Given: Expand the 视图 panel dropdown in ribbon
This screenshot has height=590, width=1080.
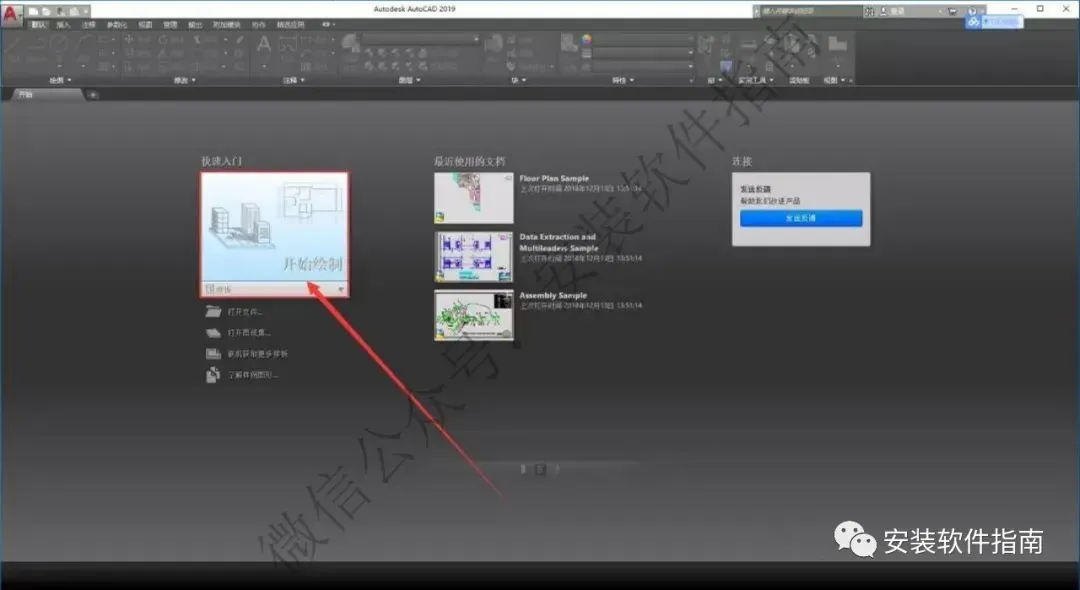Looking at the screenshot, I should click(834, 81).
